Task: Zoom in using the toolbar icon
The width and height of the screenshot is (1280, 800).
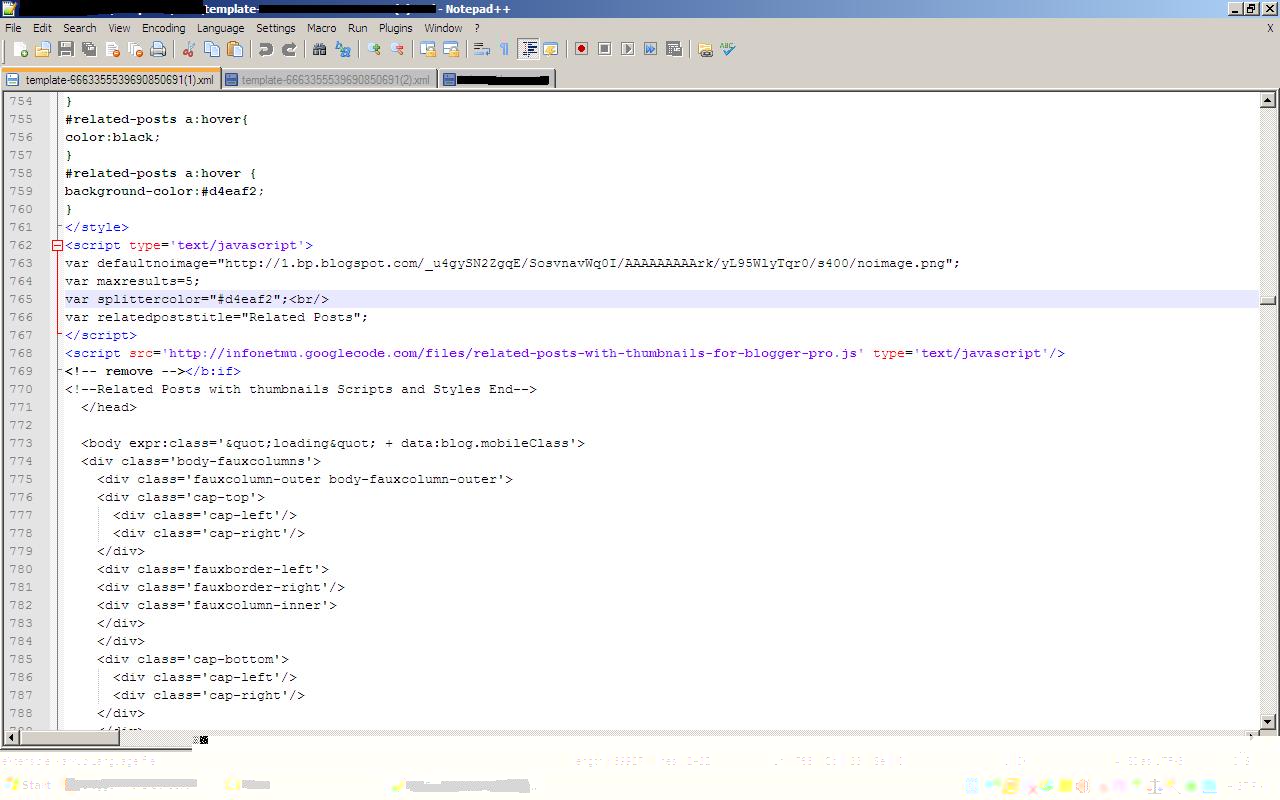Action: 374,49
